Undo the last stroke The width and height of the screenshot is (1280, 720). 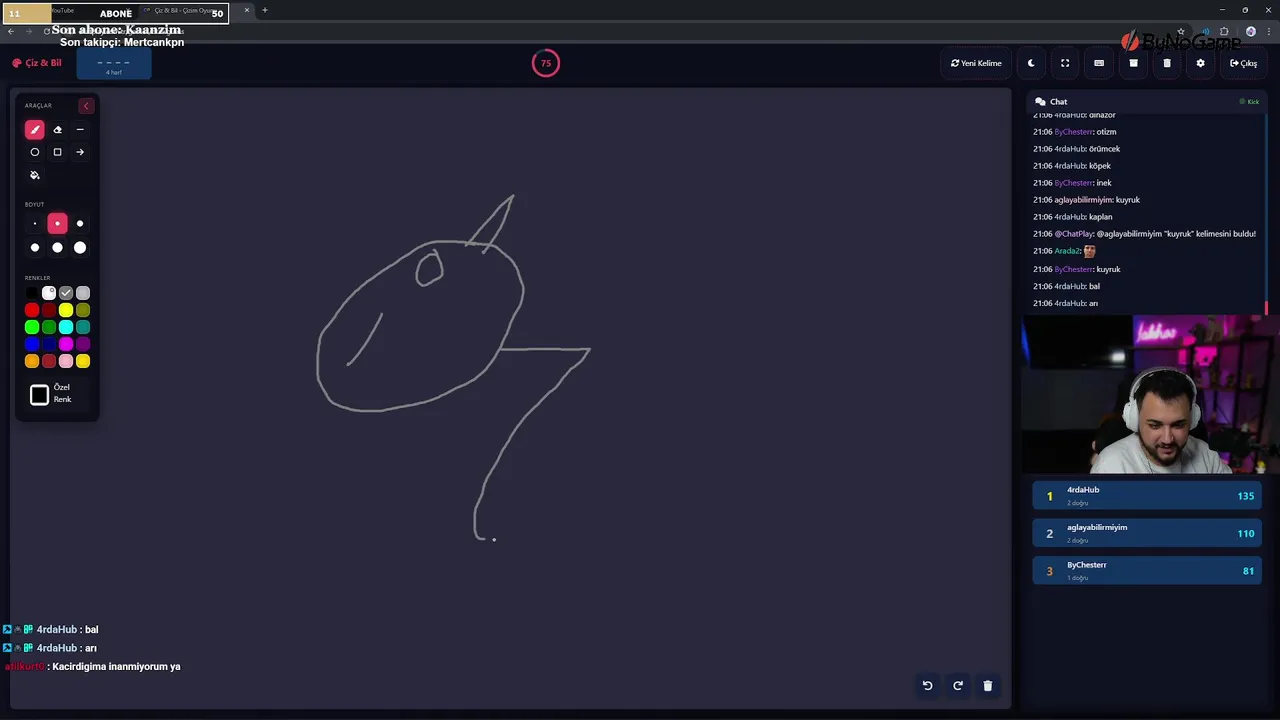(x=927, y=686)
